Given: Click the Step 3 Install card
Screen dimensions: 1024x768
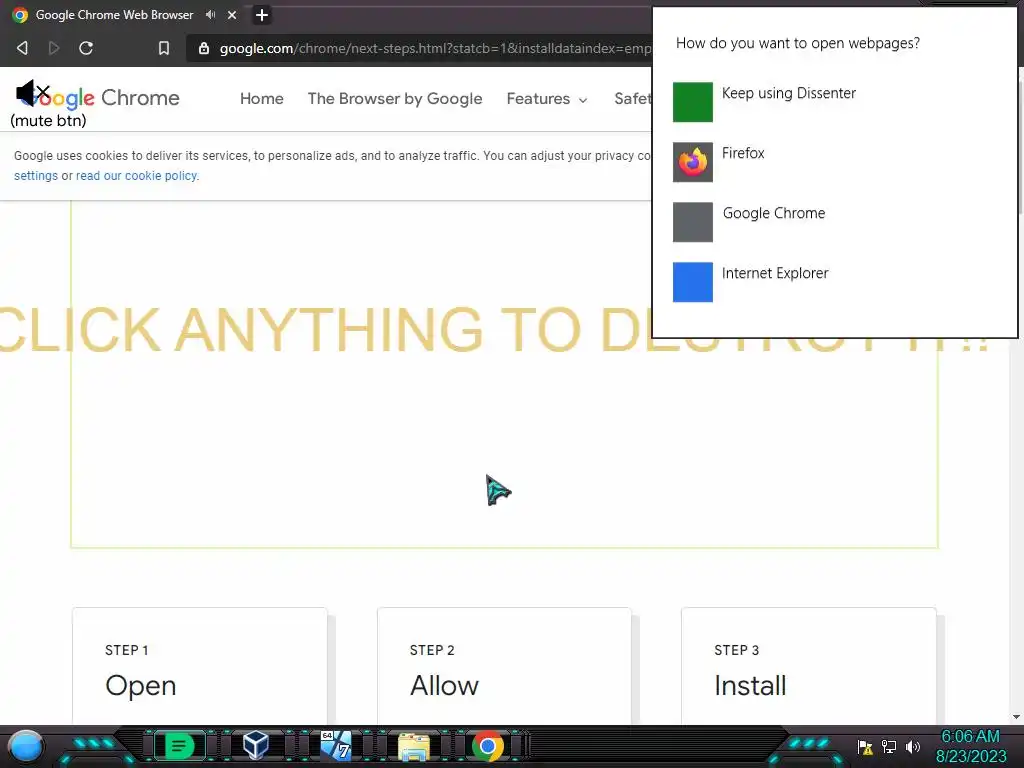Looking at the screenshot, I should coord(808,666).
